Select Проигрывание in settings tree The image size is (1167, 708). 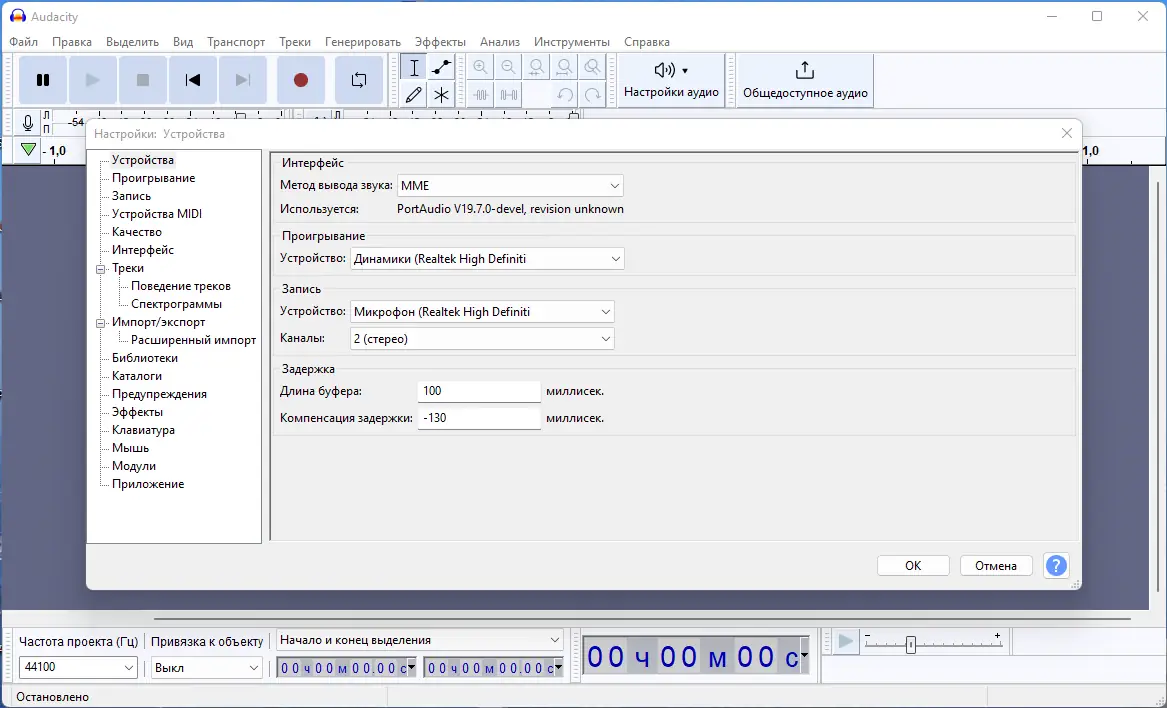point(153,178)
